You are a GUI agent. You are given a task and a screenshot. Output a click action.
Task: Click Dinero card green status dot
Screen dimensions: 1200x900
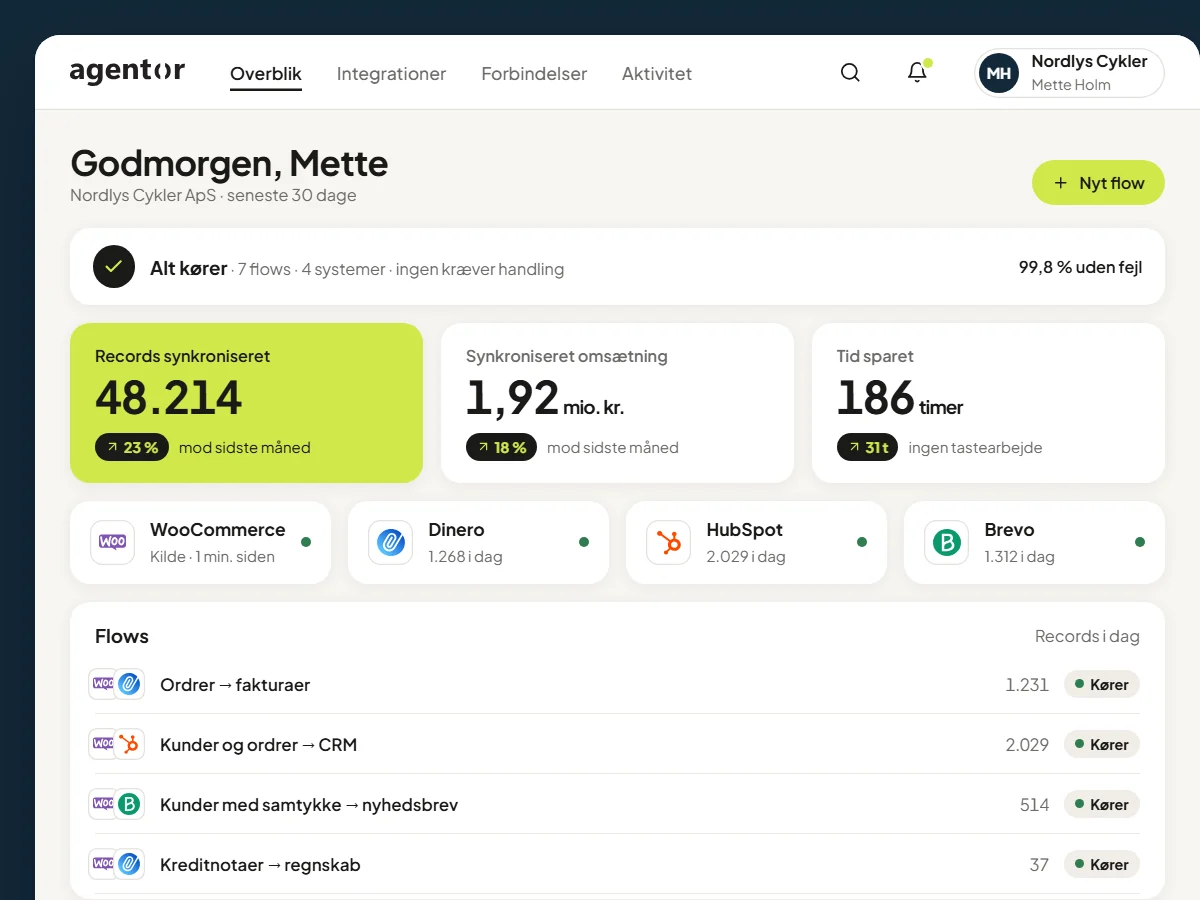point(584,542)
